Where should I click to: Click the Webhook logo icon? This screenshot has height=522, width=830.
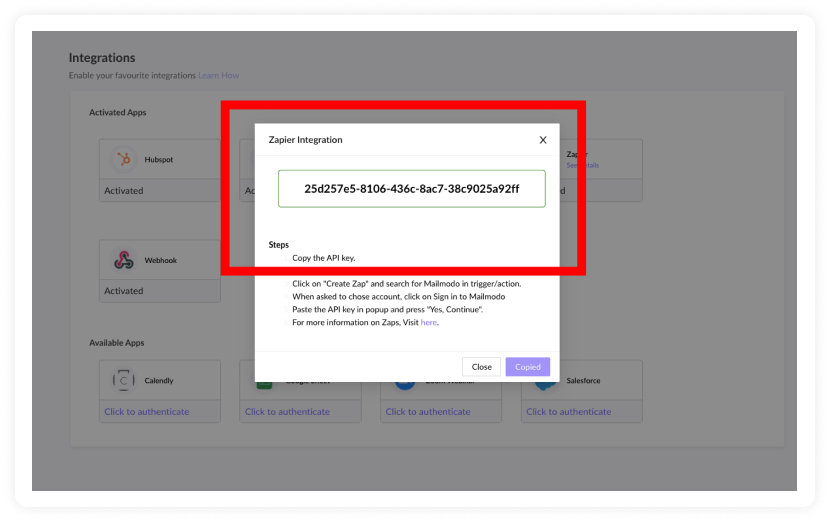[x=124, y=260]
